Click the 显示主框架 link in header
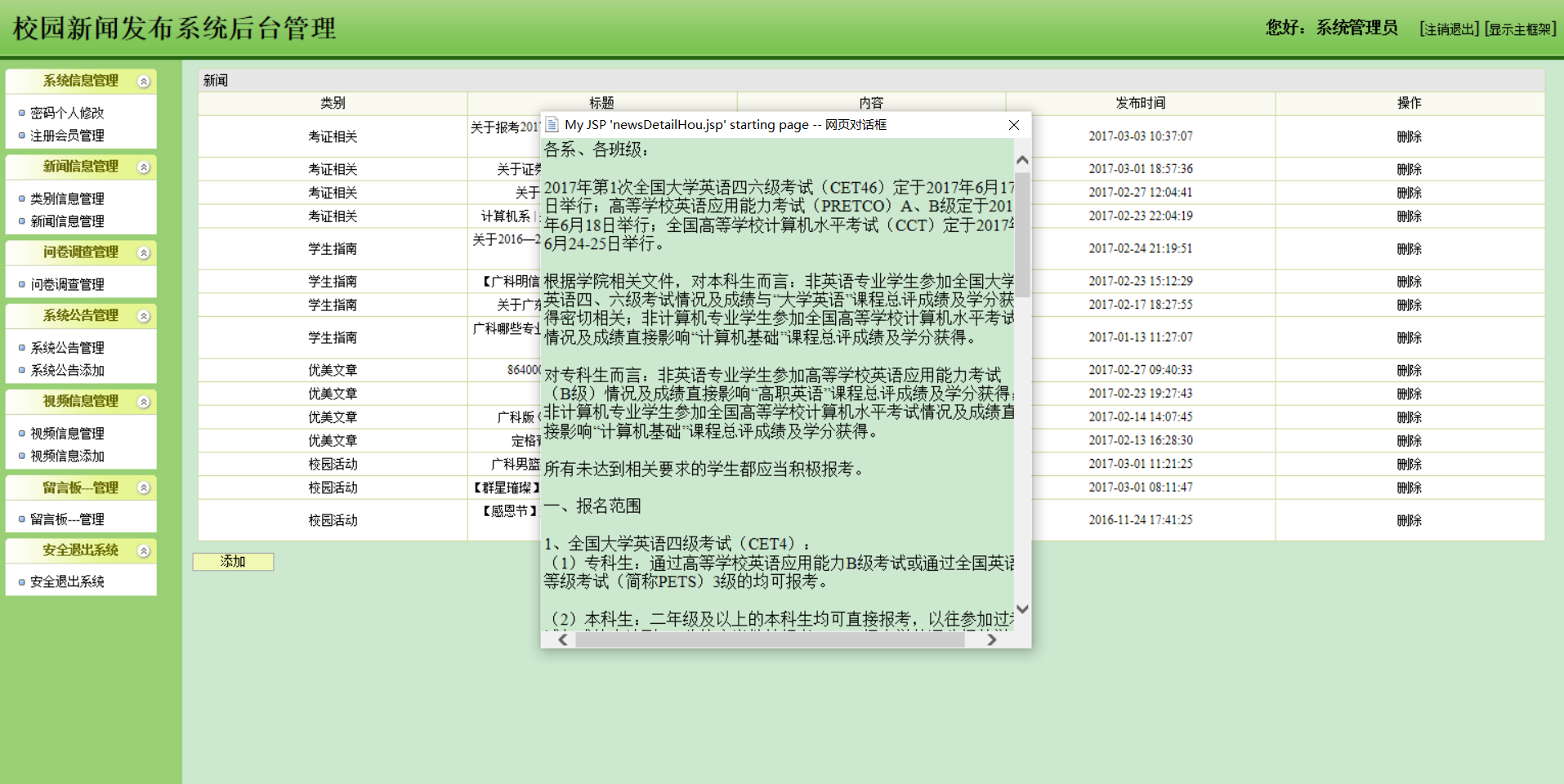Image resolution: width=1564 pixels, height=784 pixels. pos(1521,29)
